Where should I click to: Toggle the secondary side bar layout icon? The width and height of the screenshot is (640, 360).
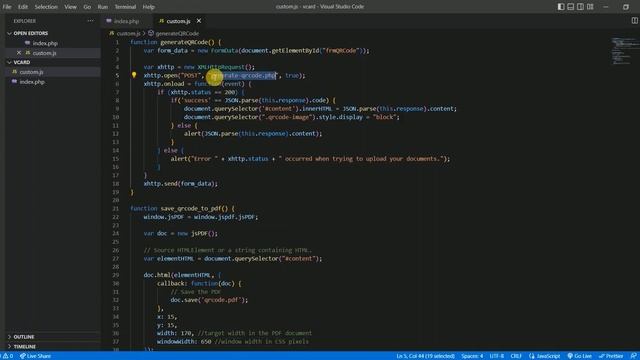click(x=580, y=7)
